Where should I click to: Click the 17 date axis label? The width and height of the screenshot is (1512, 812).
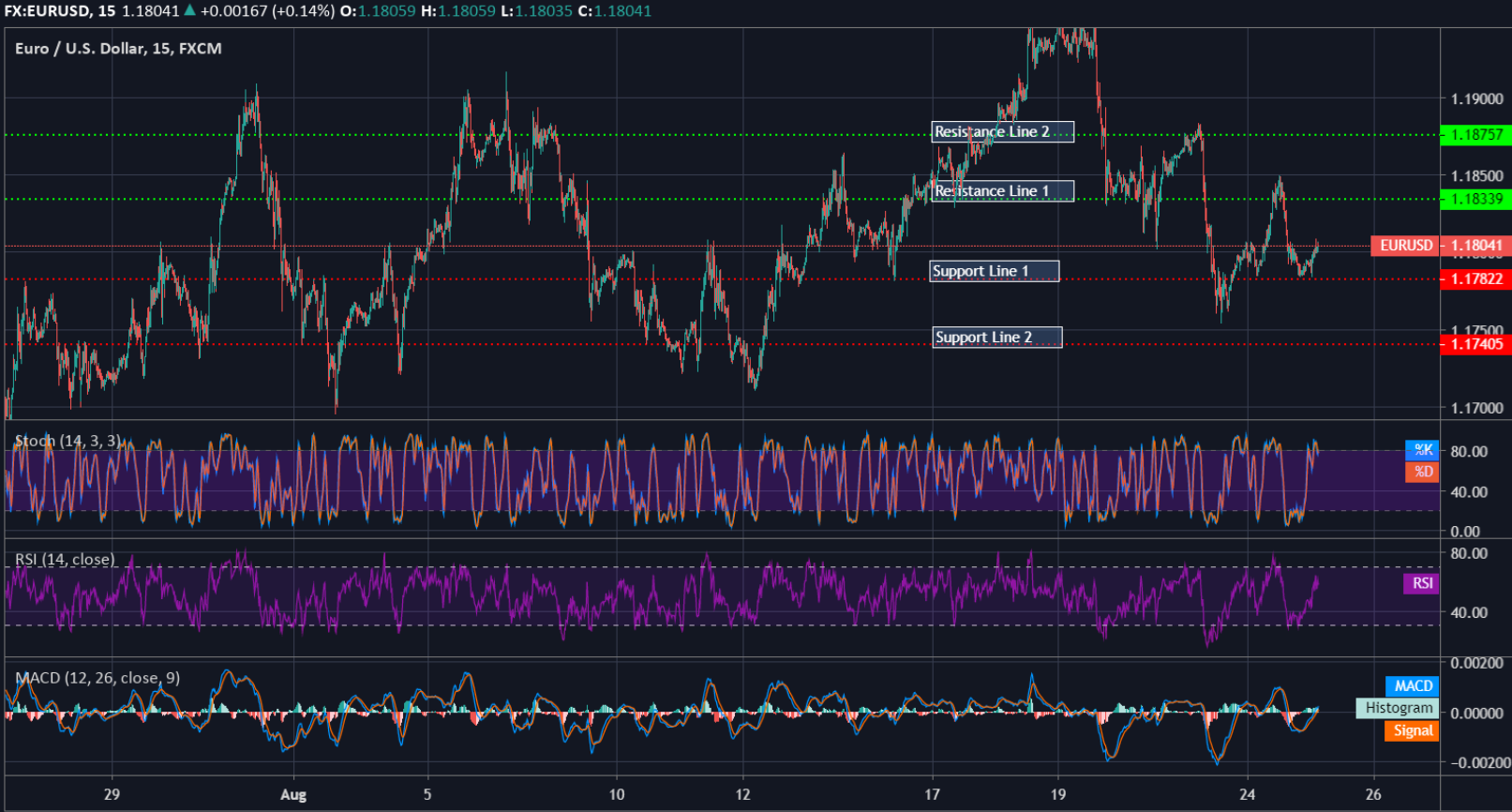click(x=932, y=795)
